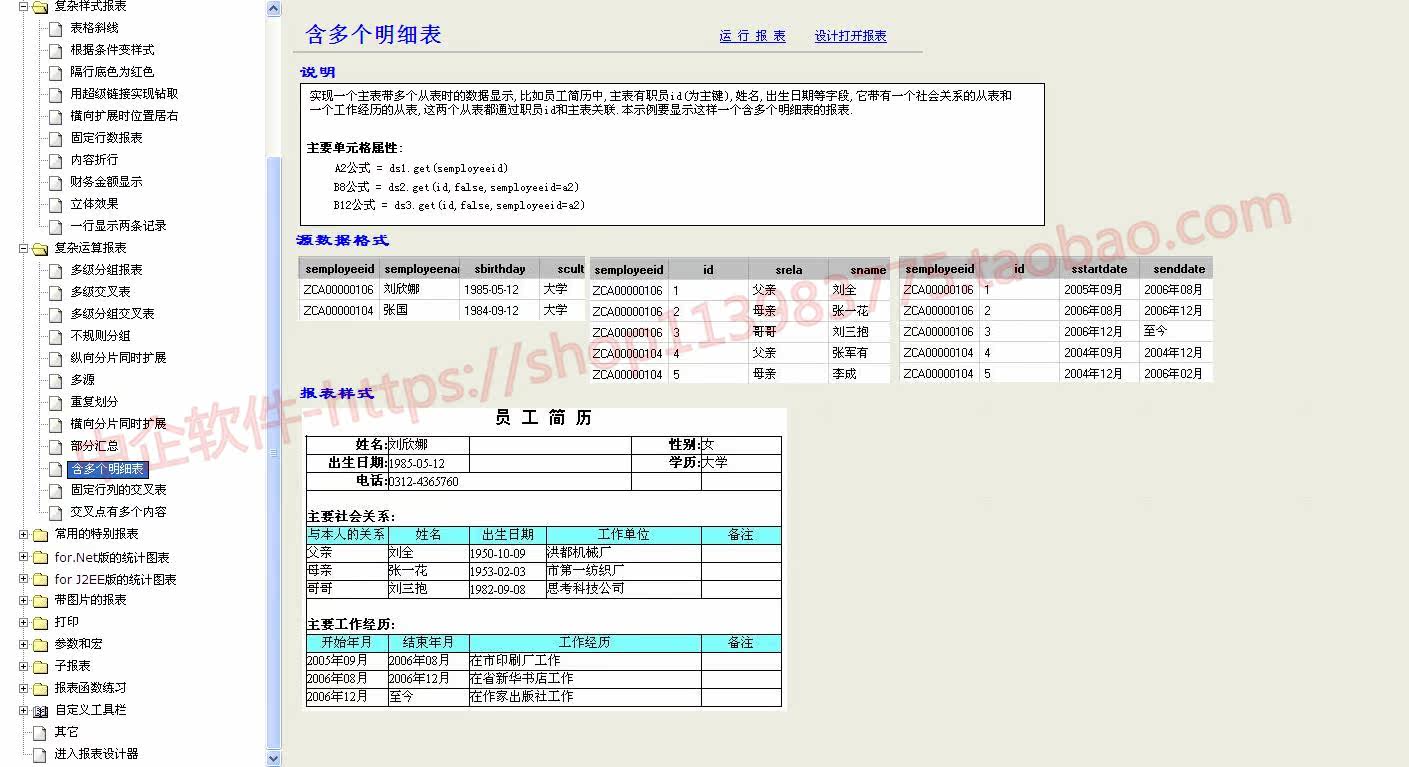Expand the 报表函数练习 folder
The width and height of the screenshot is (1409, 767).
23,688
